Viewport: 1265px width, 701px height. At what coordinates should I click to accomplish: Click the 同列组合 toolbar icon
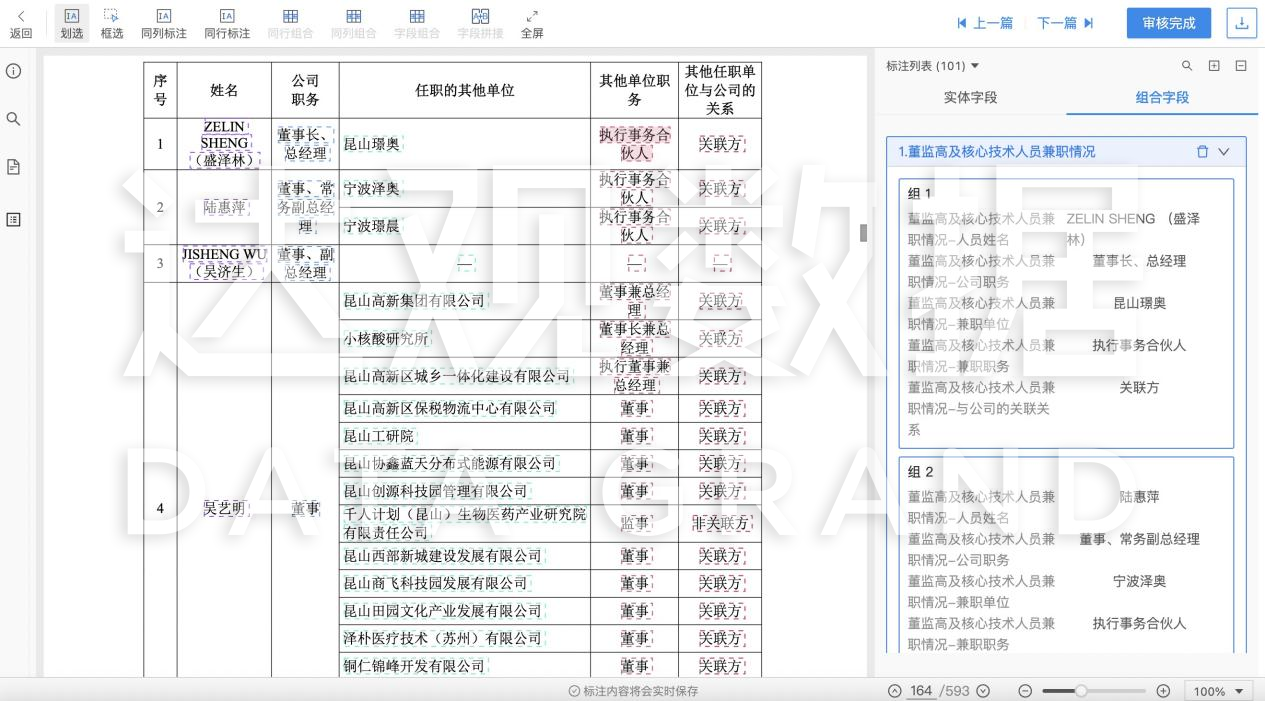(353, 23)
